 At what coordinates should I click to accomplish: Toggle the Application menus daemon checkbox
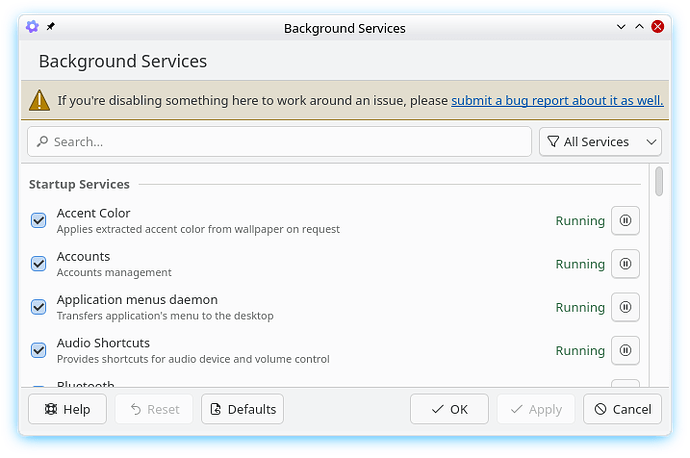coord(39,307)
